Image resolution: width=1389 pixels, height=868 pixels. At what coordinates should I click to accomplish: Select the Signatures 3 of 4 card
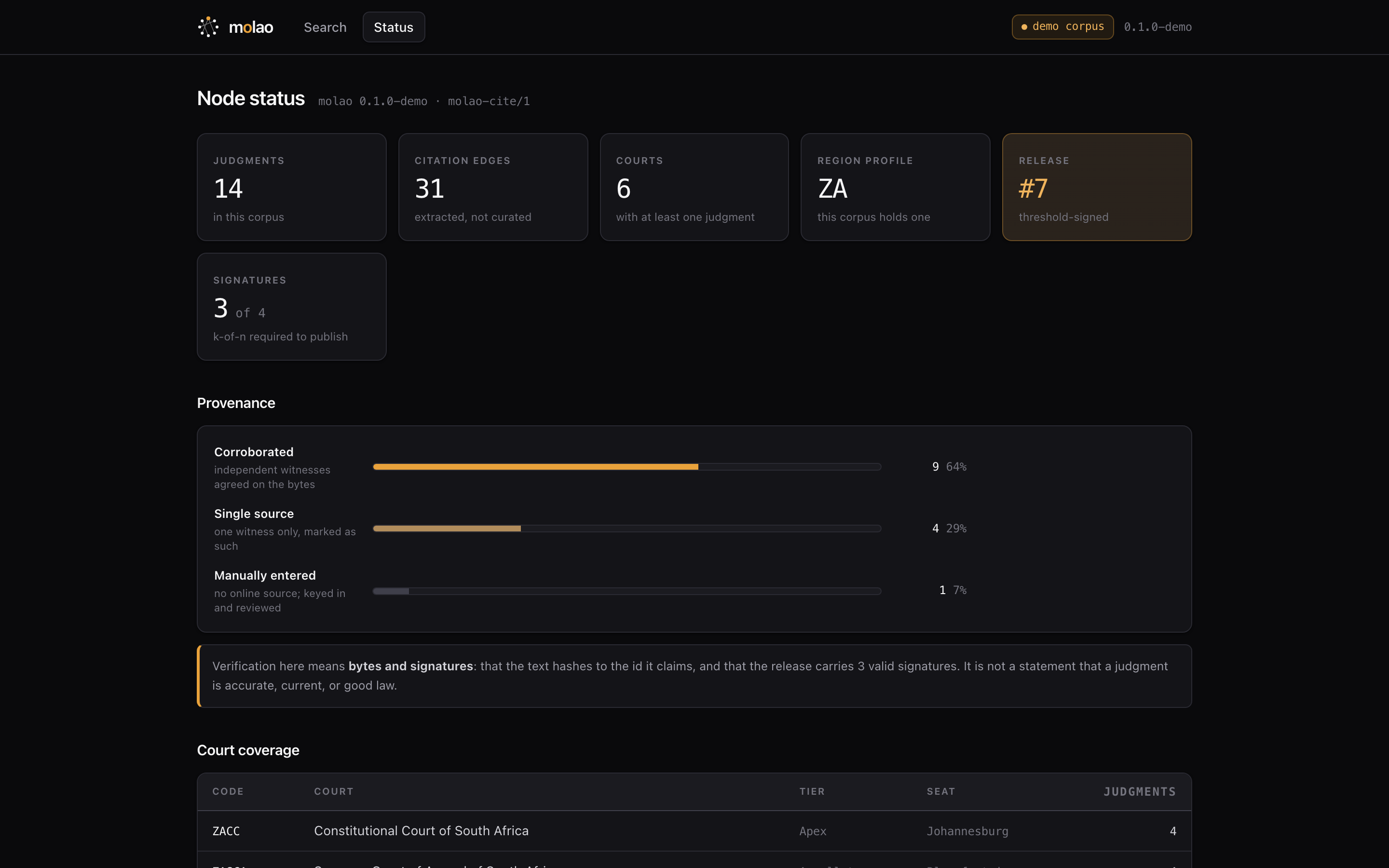click(292, 307)
